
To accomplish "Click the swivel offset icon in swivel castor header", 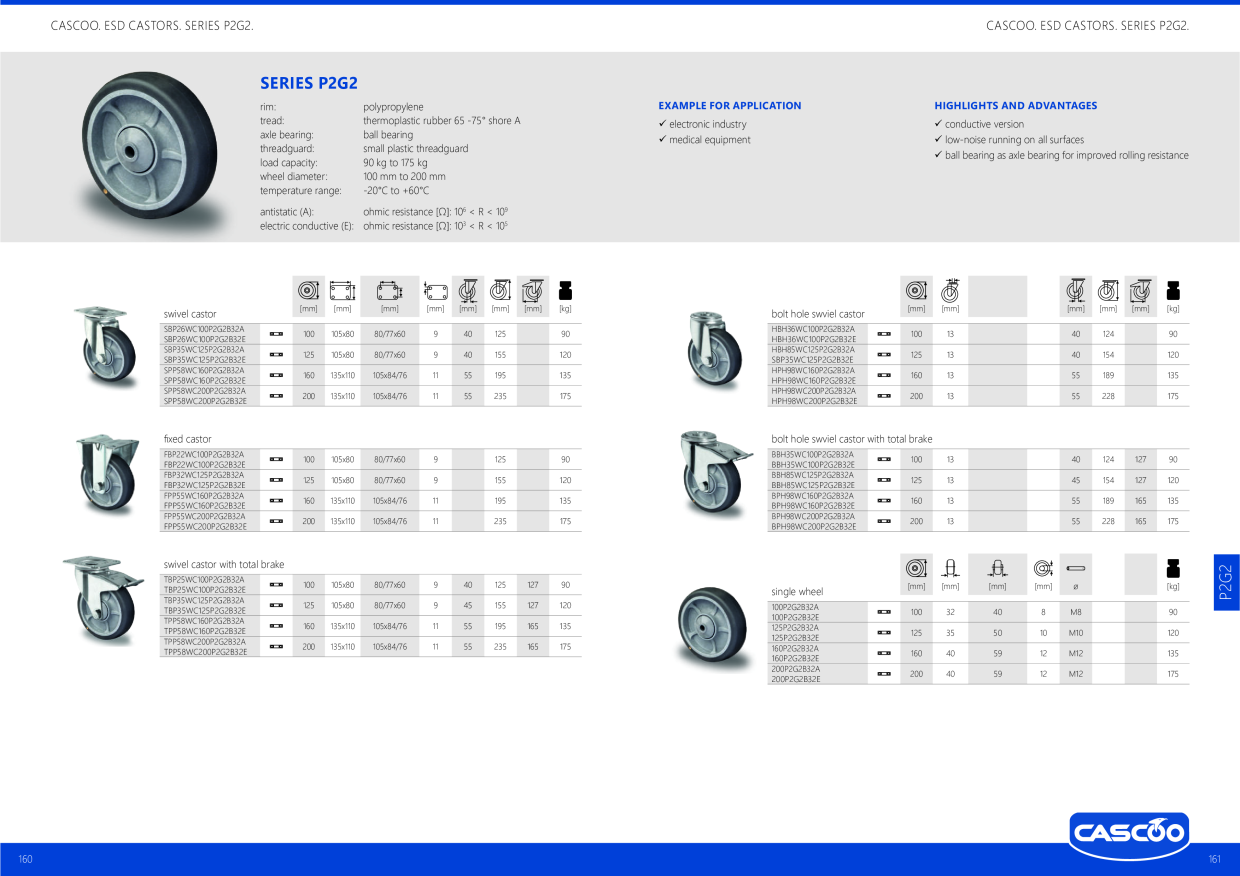I will click(467, 290).
